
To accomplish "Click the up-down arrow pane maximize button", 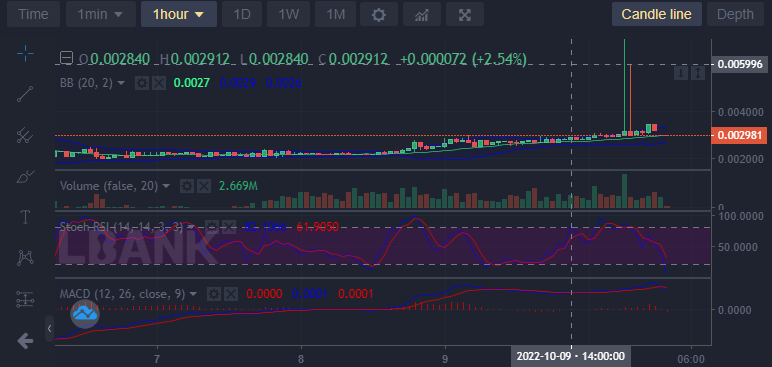I will [698, 74].
